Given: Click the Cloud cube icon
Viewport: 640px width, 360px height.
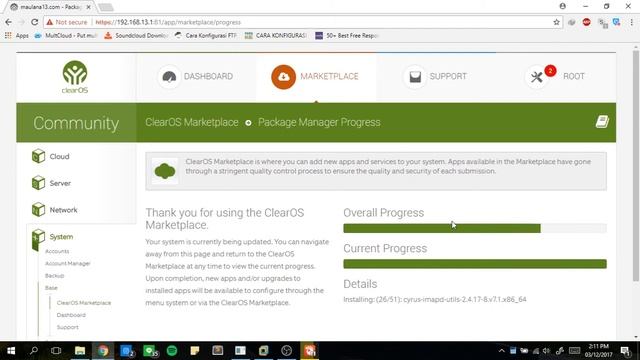Looking at the screenshot, I should [x=38, y=156].
